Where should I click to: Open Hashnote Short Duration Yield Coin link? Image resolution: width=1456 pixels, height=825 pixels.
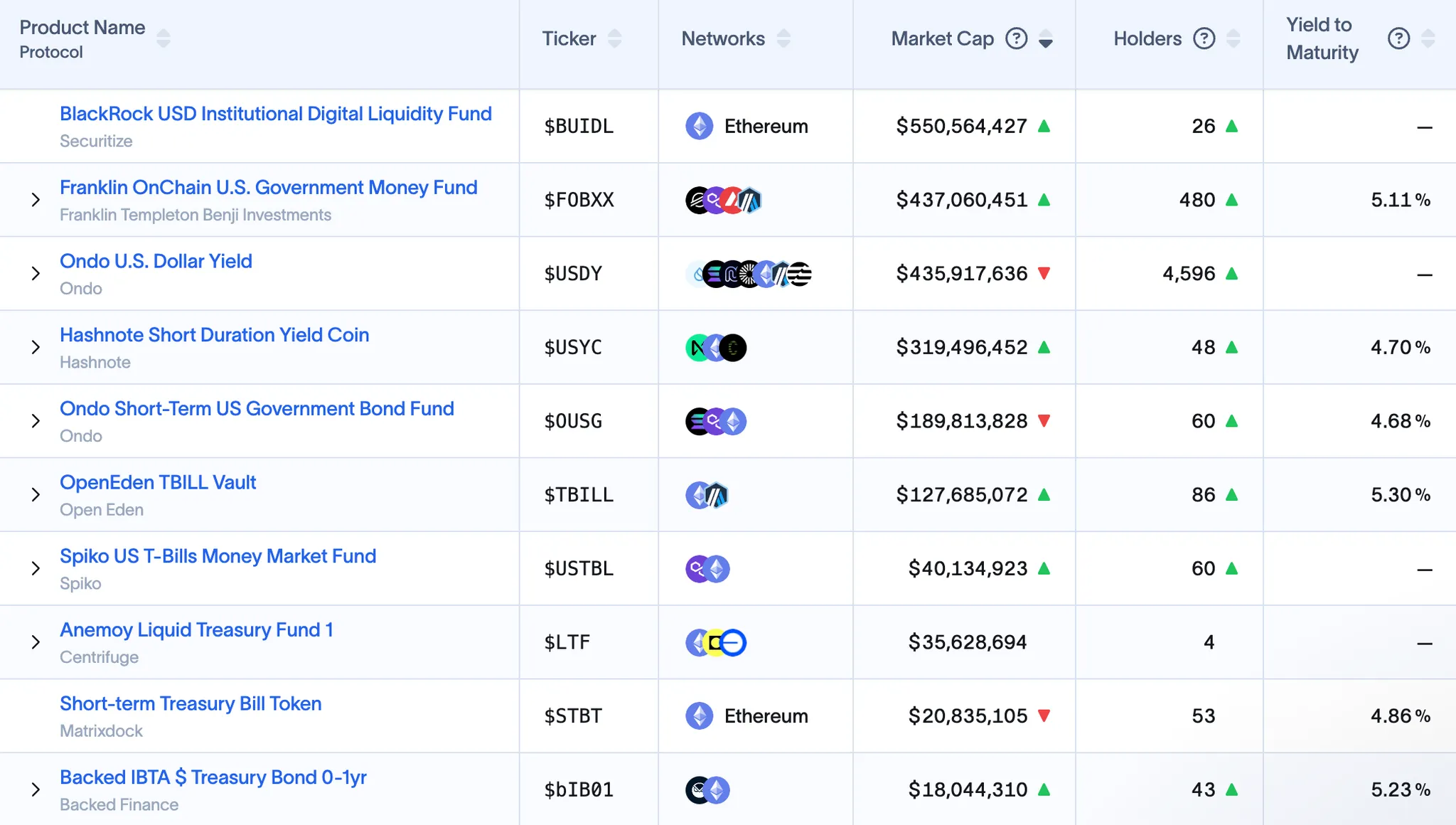215,335
